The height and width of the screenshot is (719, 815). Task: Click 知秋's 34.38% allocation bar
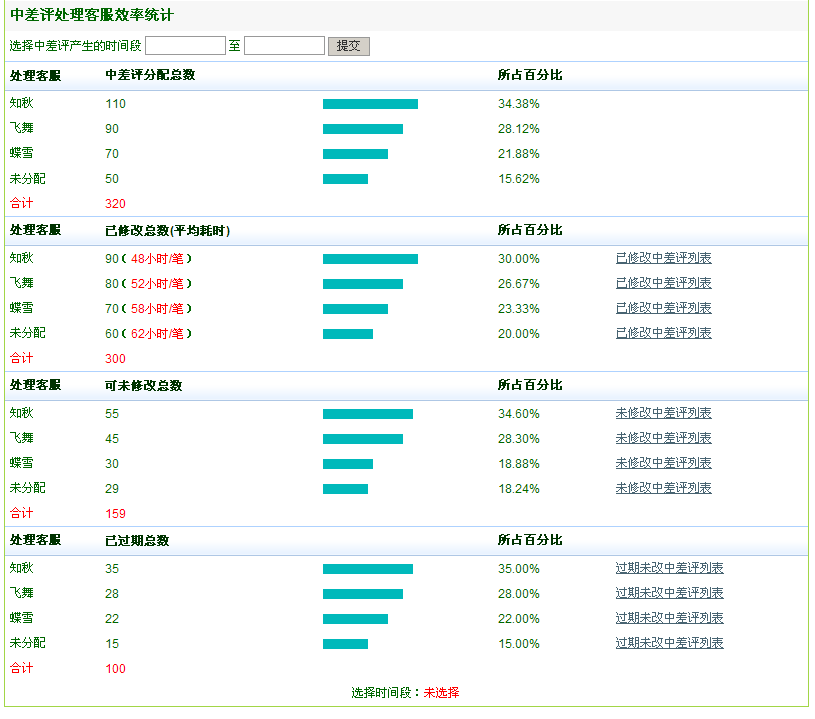(x=370, y=104)
